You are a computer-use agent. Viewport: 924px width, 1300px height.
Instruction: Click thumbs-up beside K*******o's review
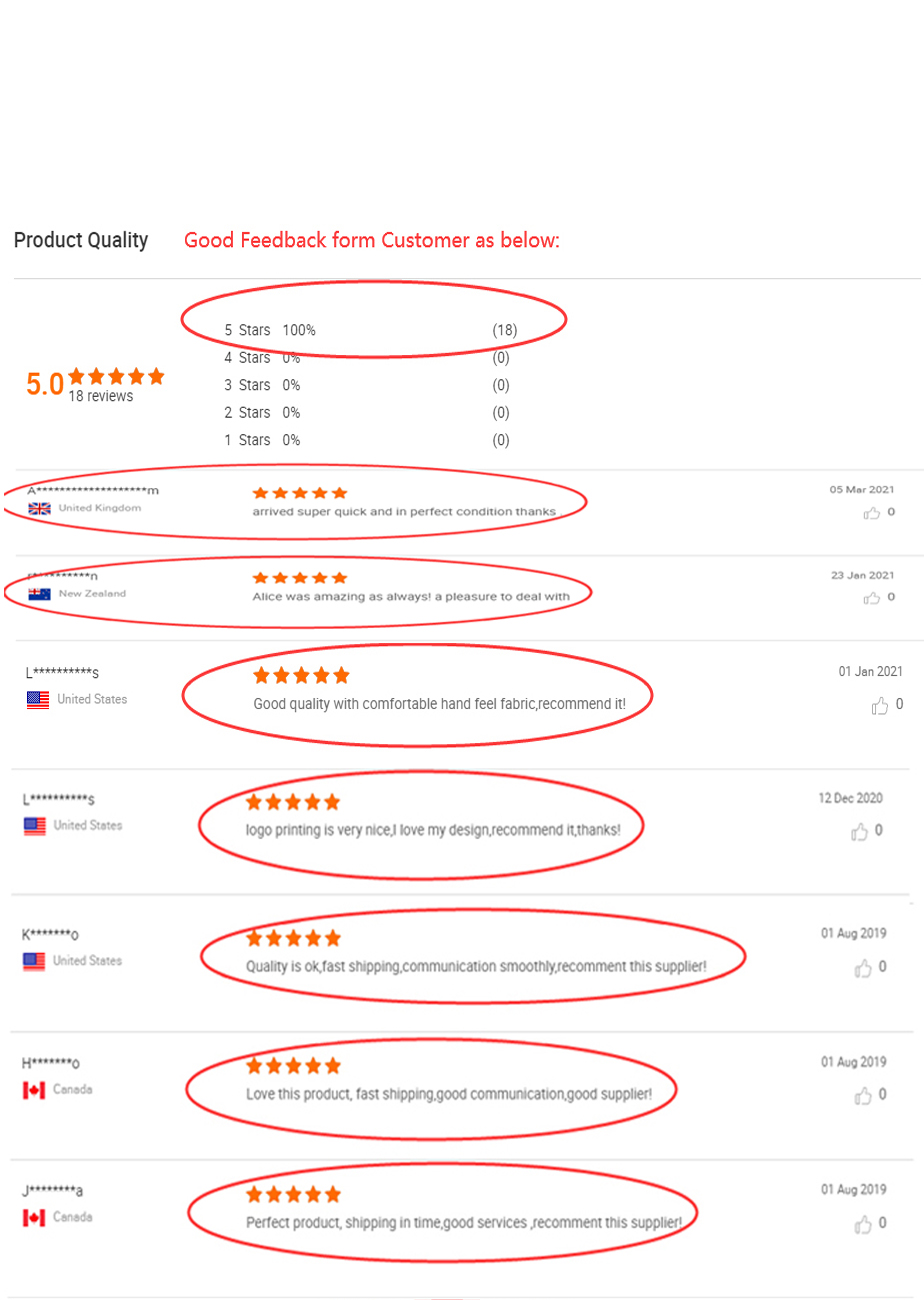coord(863,968)
